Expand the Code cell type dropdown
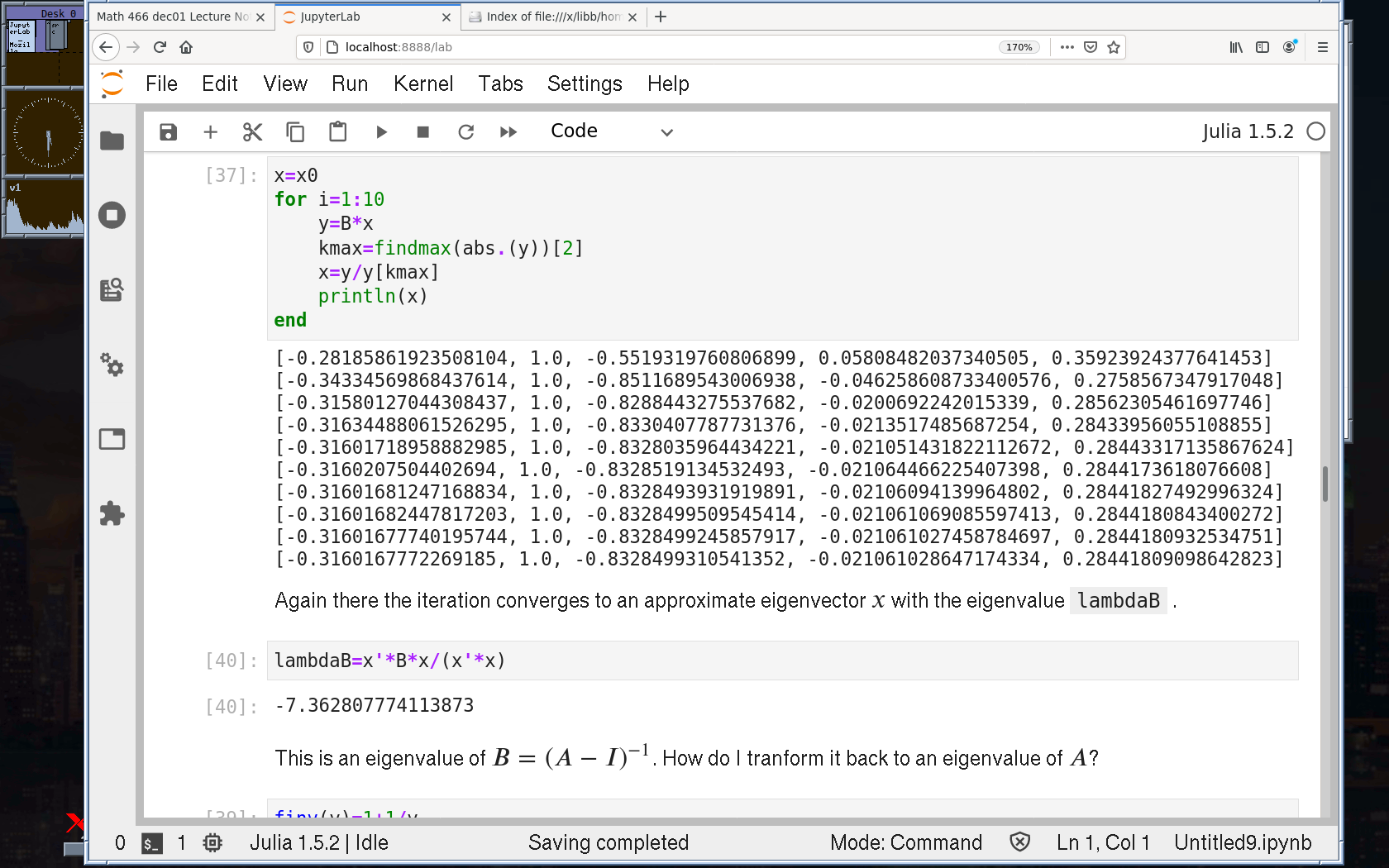This screenshot has height=868, width=1389. [x=612, y=132]
